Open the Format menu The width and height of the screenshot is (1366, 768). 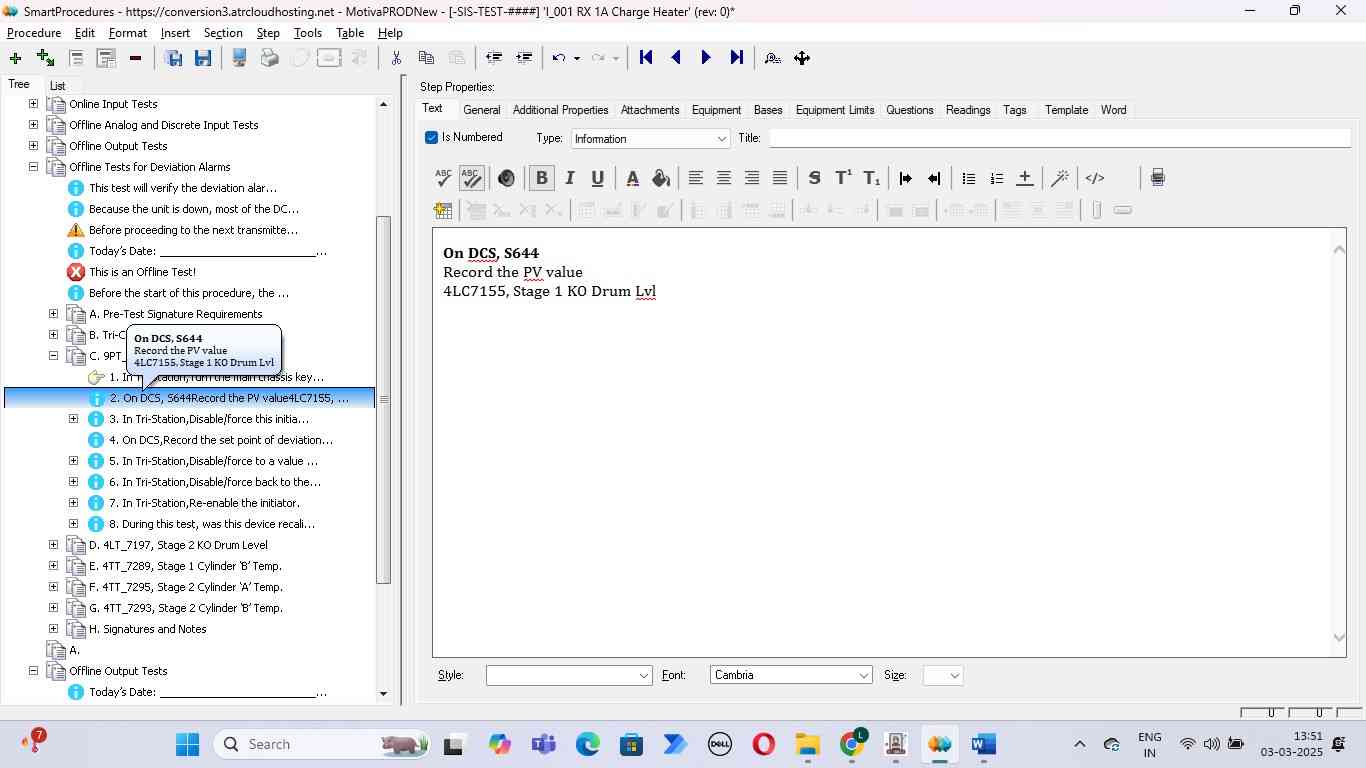[128, 33]
